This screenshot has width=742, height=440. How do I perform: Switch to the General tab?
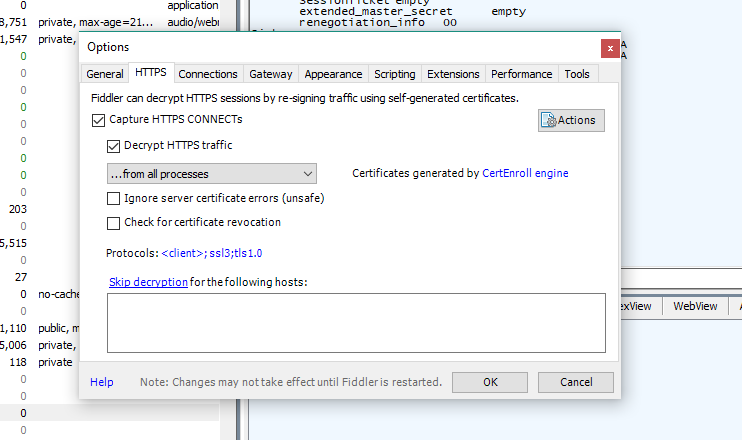point(105,74)
